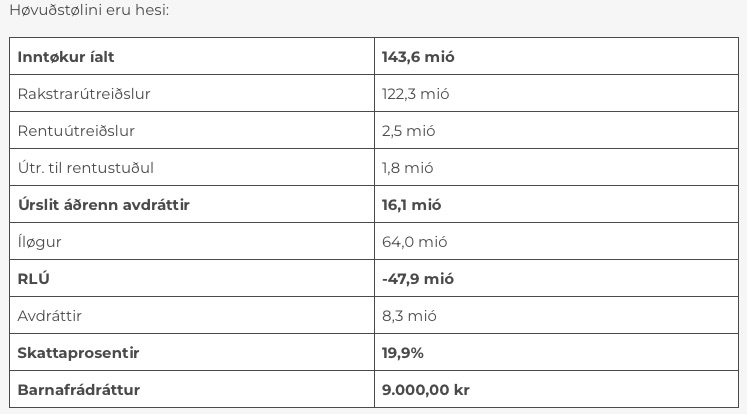Click the 2,5 mió value cell
Viewport: 747px width, 414px height.
(x=556, y=130)
